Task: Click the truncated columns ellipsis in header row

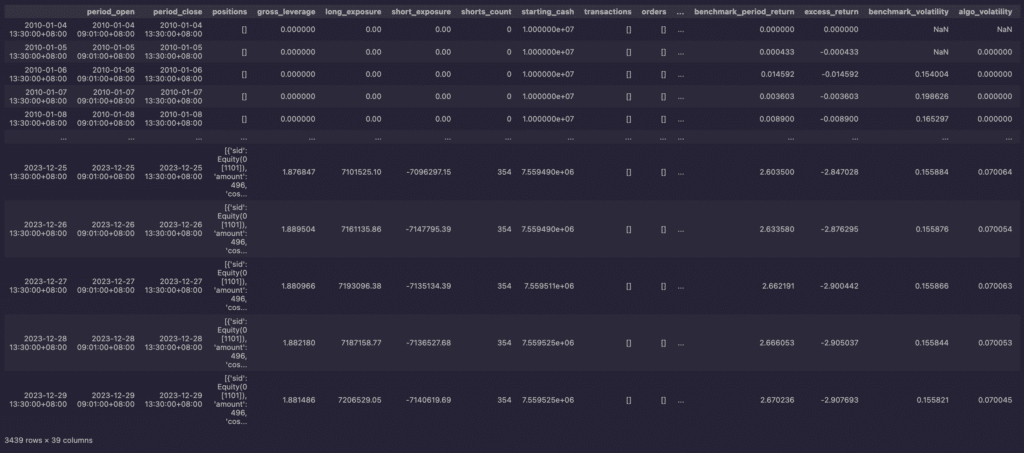Action: tap(681, 11)
